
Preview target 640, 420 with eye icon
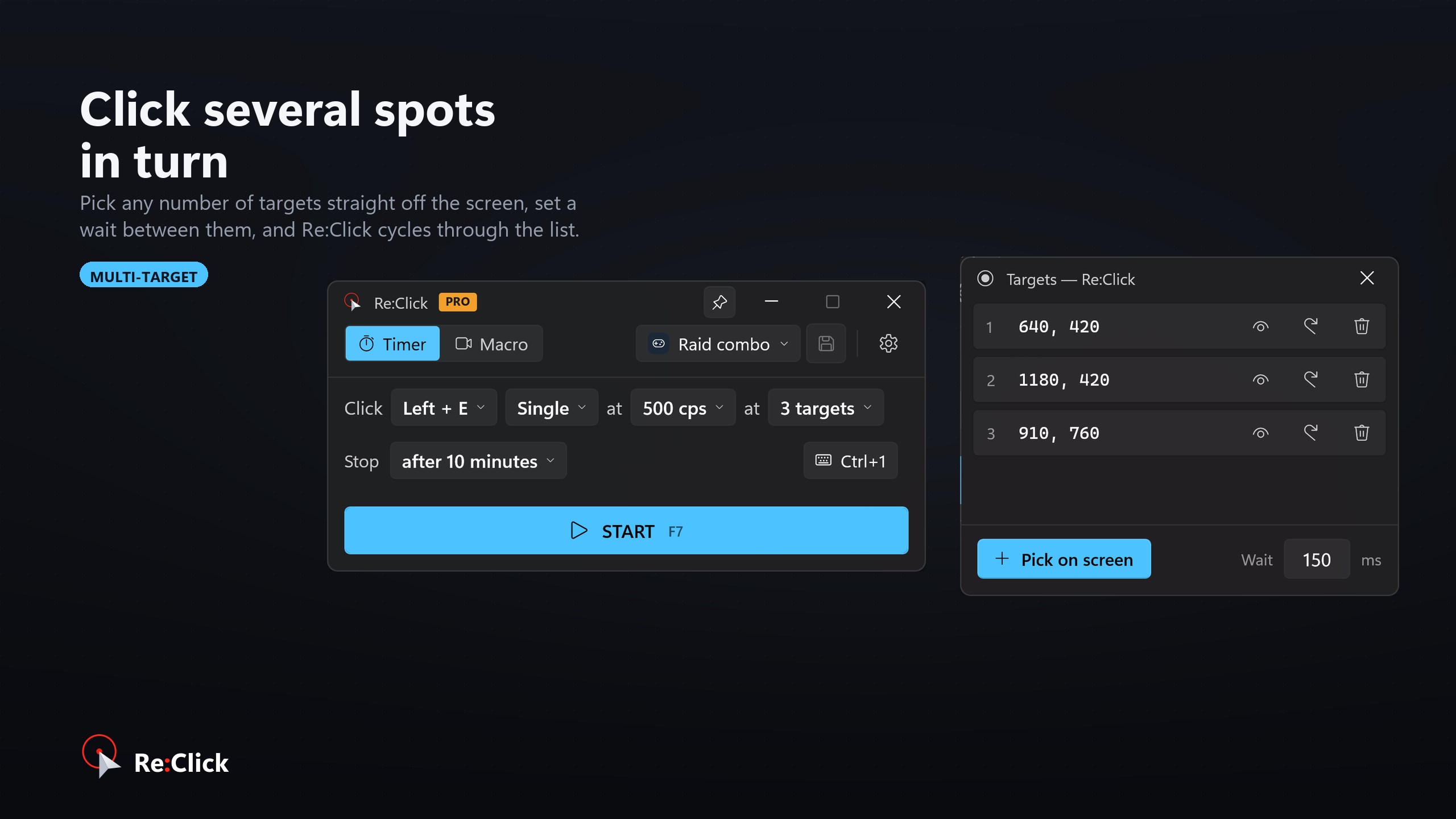pyautogui.click(x=1260, y=327)
